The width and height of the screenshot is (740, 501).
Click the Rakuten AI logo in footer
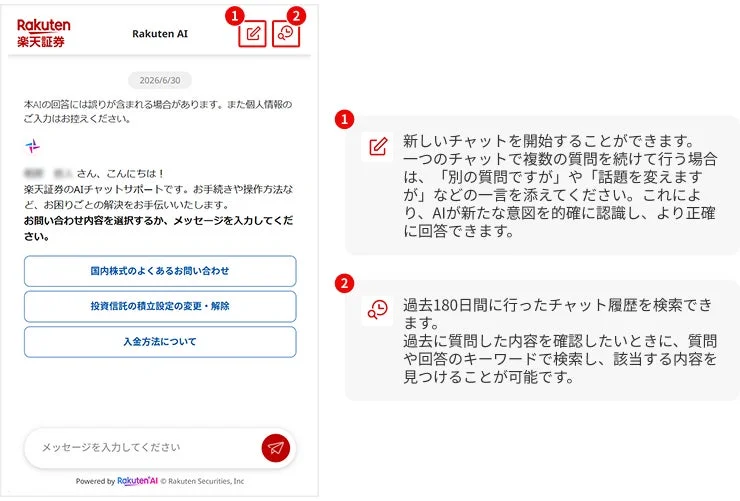[x=137, y=481]
